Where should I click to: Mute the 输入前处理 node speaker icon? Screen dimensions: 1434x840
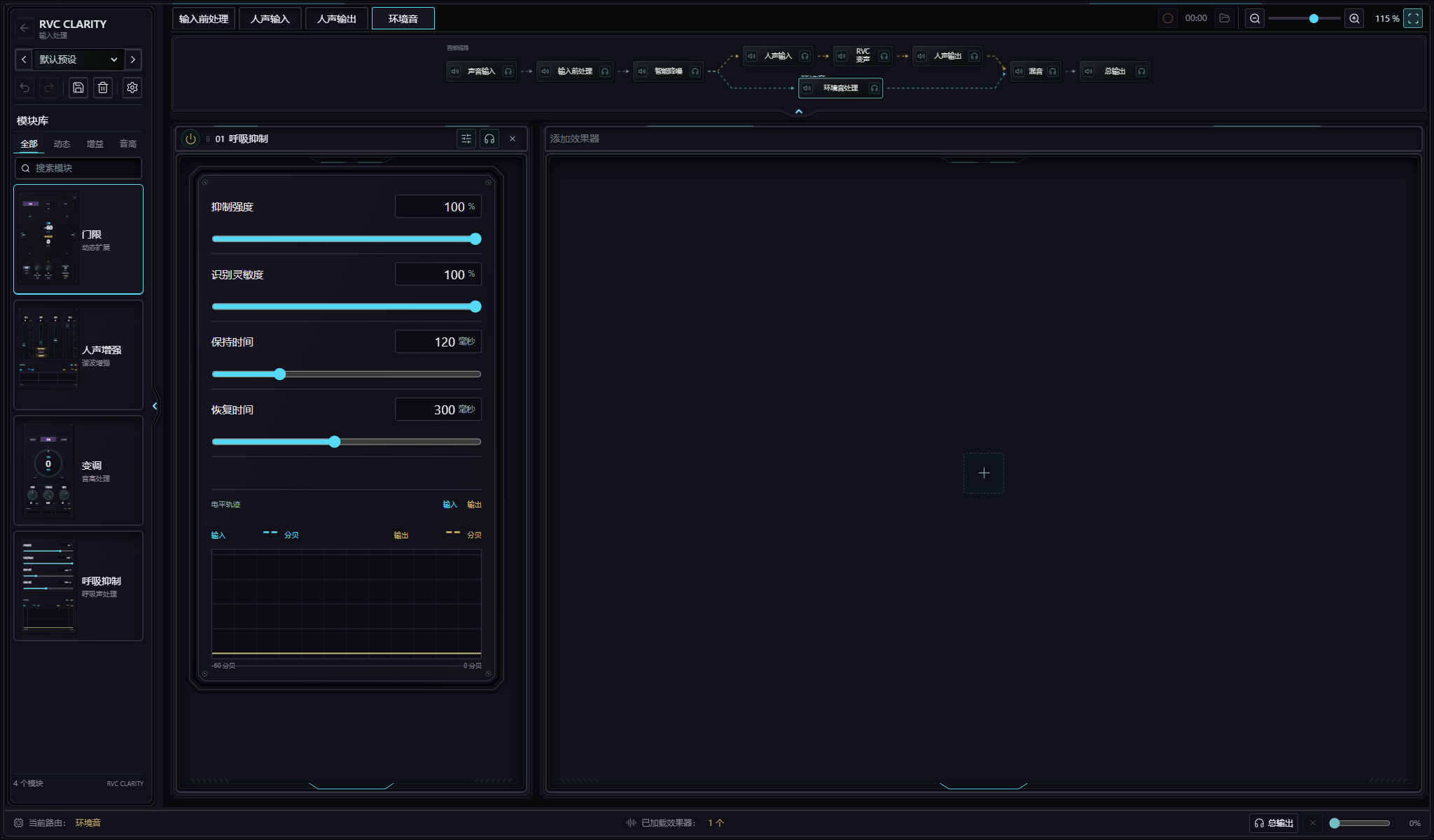pos(545,71)
